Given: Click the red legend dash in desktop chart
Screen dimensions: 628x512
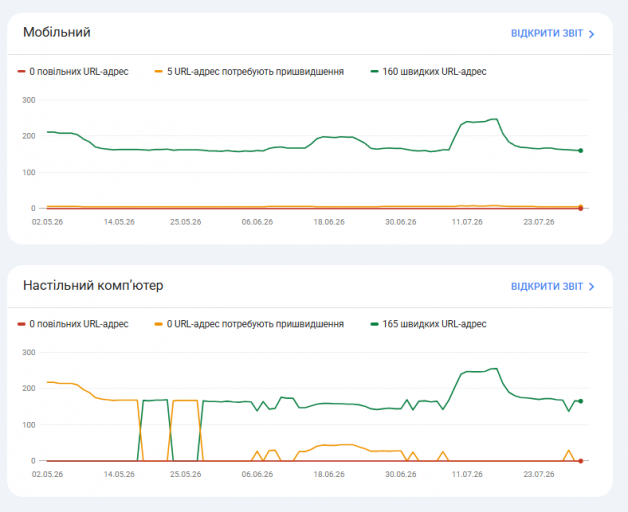Looking at the screenshot, I should (x=21, y=324).
